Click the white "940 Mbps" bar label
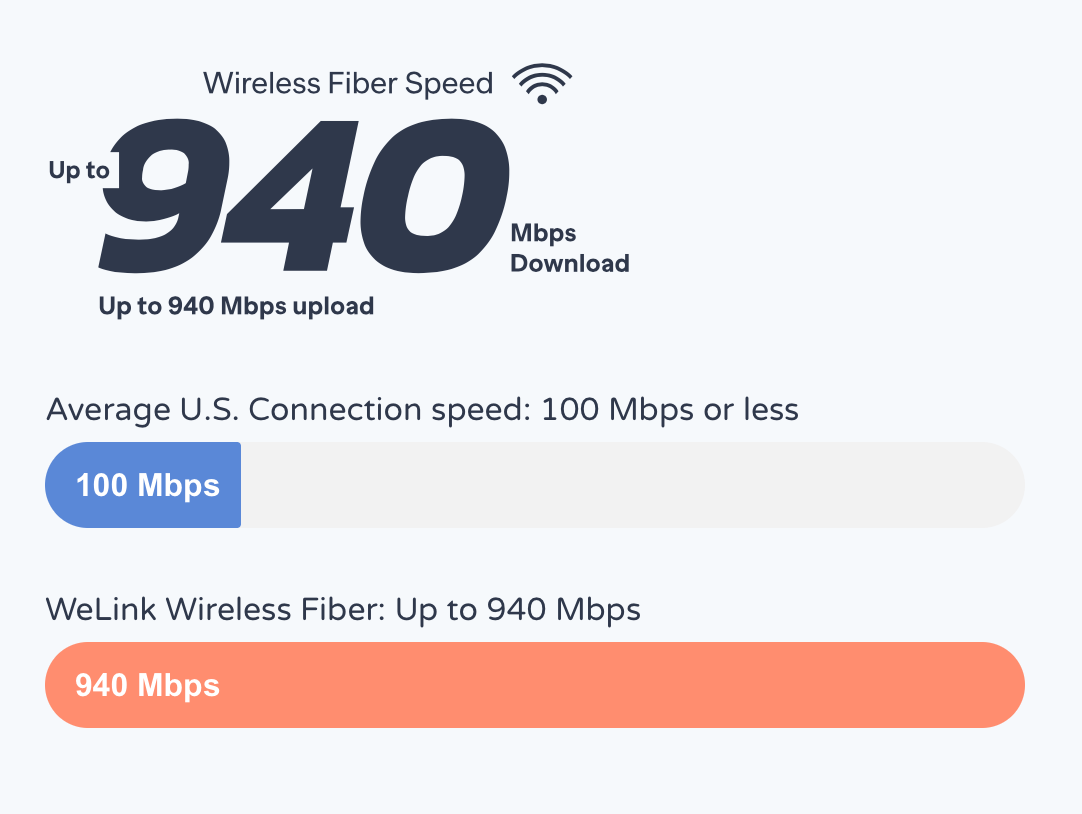Image resolution: width=1082 pixels, height=814 pixels. tap(148, 686)
